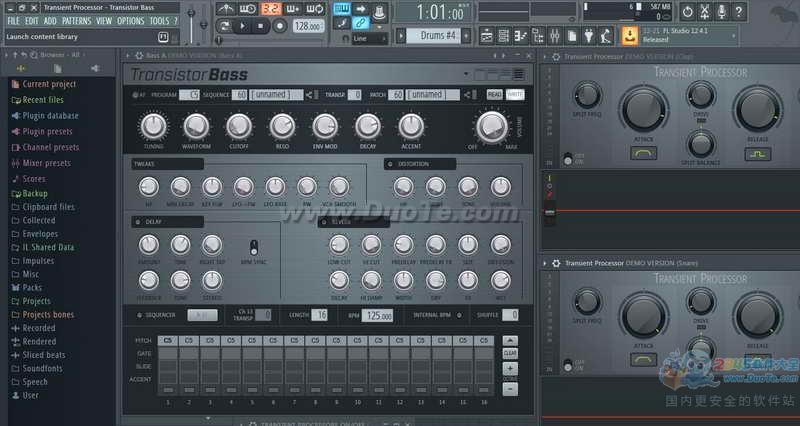Image resolution: width=800 pixels, height=426 pixels.
Task: Click the sequencer minus octave button
Action: click(510, 389)
